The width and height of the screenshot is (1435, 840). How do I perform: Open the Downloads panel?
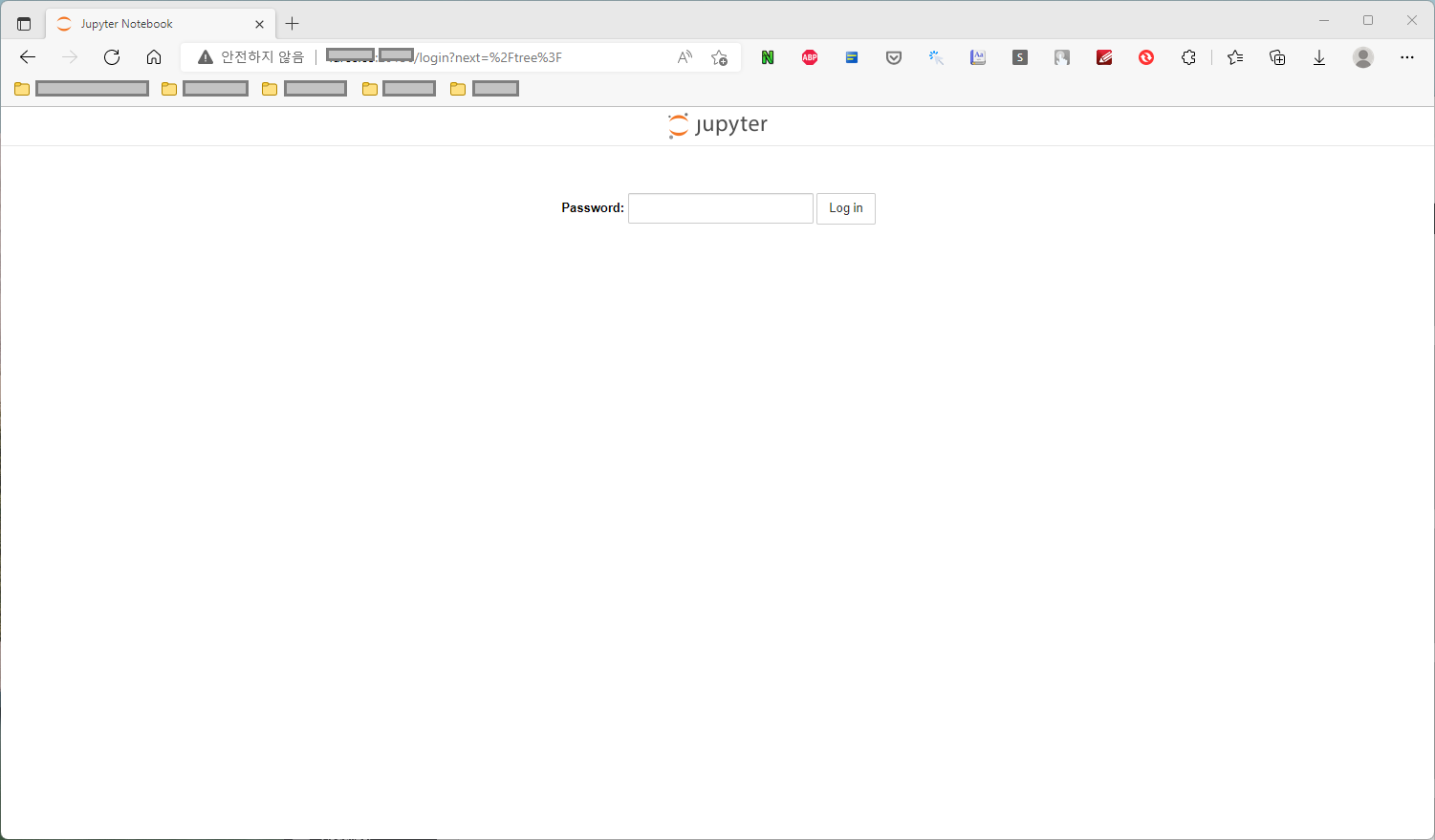[x=1319, y=57]
